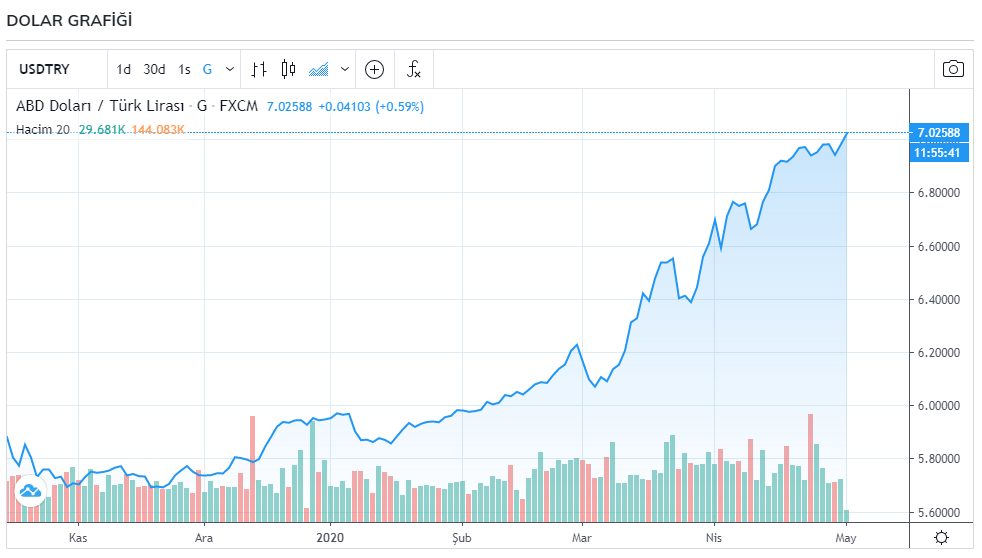This screenshot has height=558, width=982.
Task: Click the ABD Doları / Türk Lirası title
Action: [100, 106]
